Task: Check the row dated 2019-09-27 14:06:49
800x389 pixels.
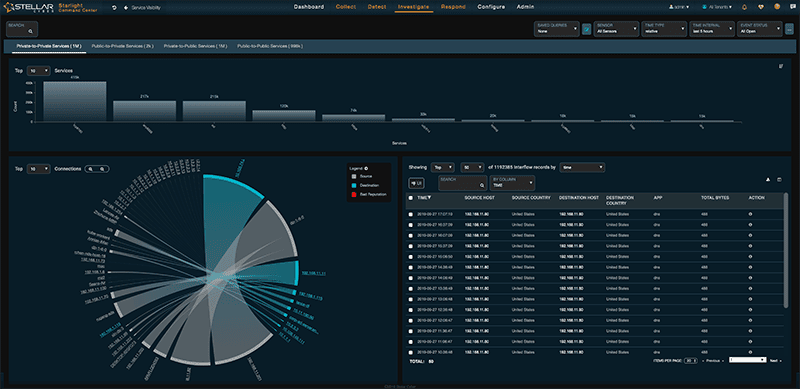Action: [411, 278]
